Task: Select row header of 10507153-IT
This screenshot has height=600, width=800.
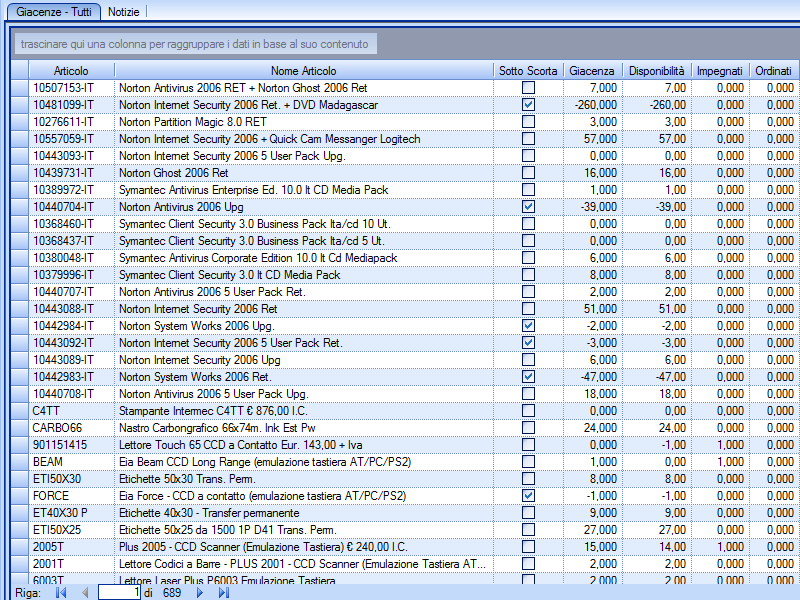Action: 20,88
